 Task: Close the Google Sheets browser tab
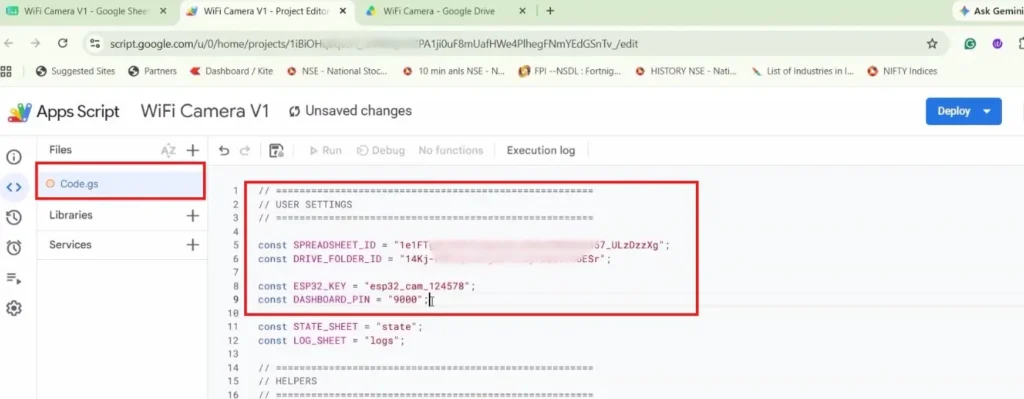tap(163, 11)
